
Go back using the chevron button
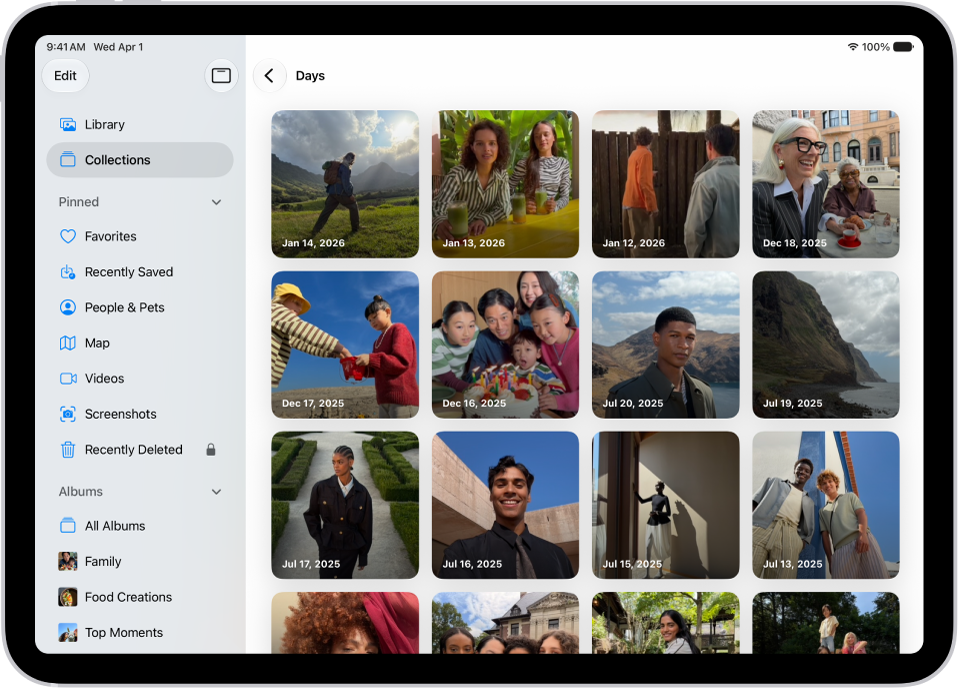point(269,75)
